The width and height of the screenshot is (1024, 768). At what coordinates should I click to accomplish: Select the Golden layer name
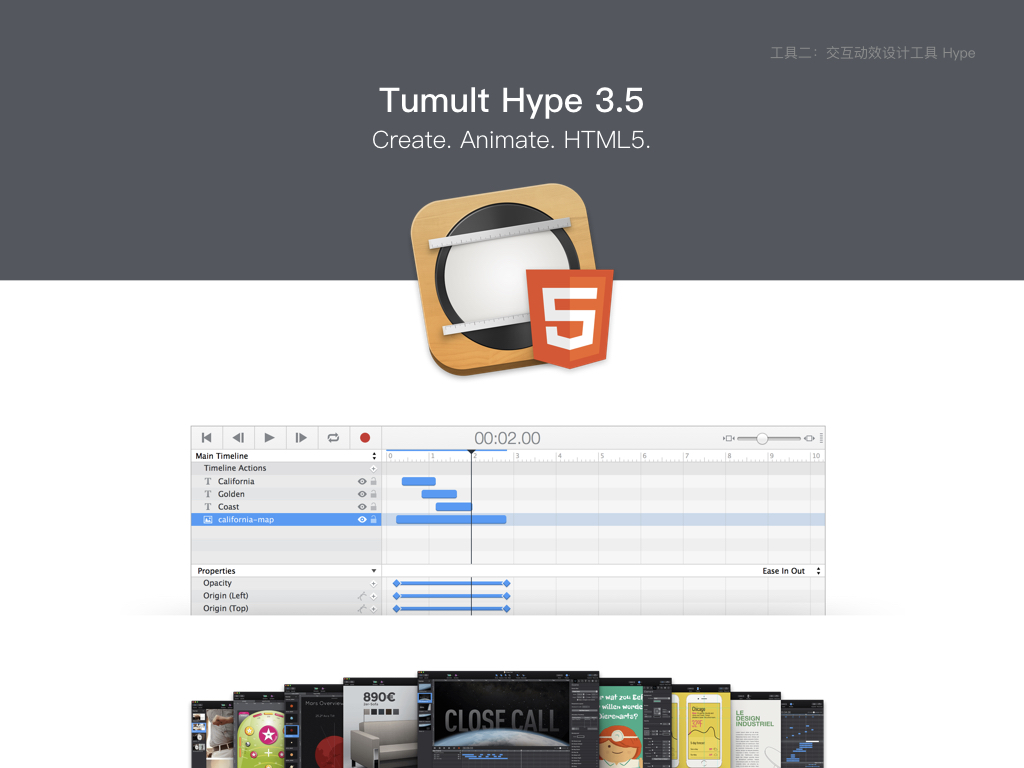pyautogui.click(x=231, y=494)
